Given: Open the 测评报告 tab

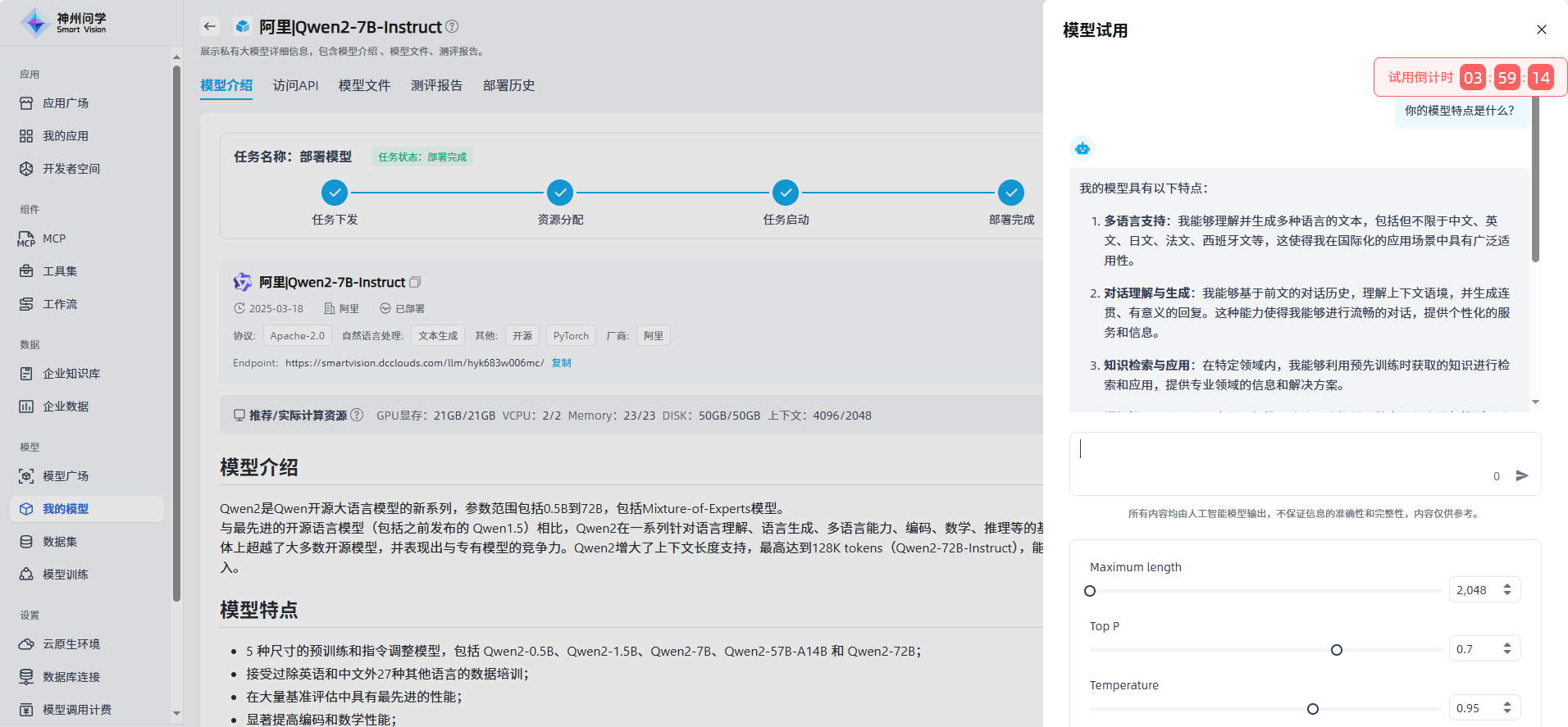Looking at the screenshot, I should (x=436, y=85).
